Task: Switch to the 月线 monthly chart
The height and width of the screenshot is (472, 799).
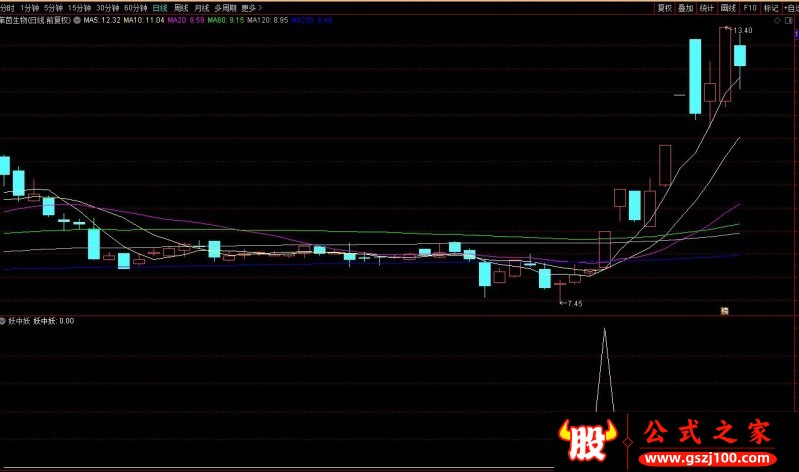Action: 202,8
